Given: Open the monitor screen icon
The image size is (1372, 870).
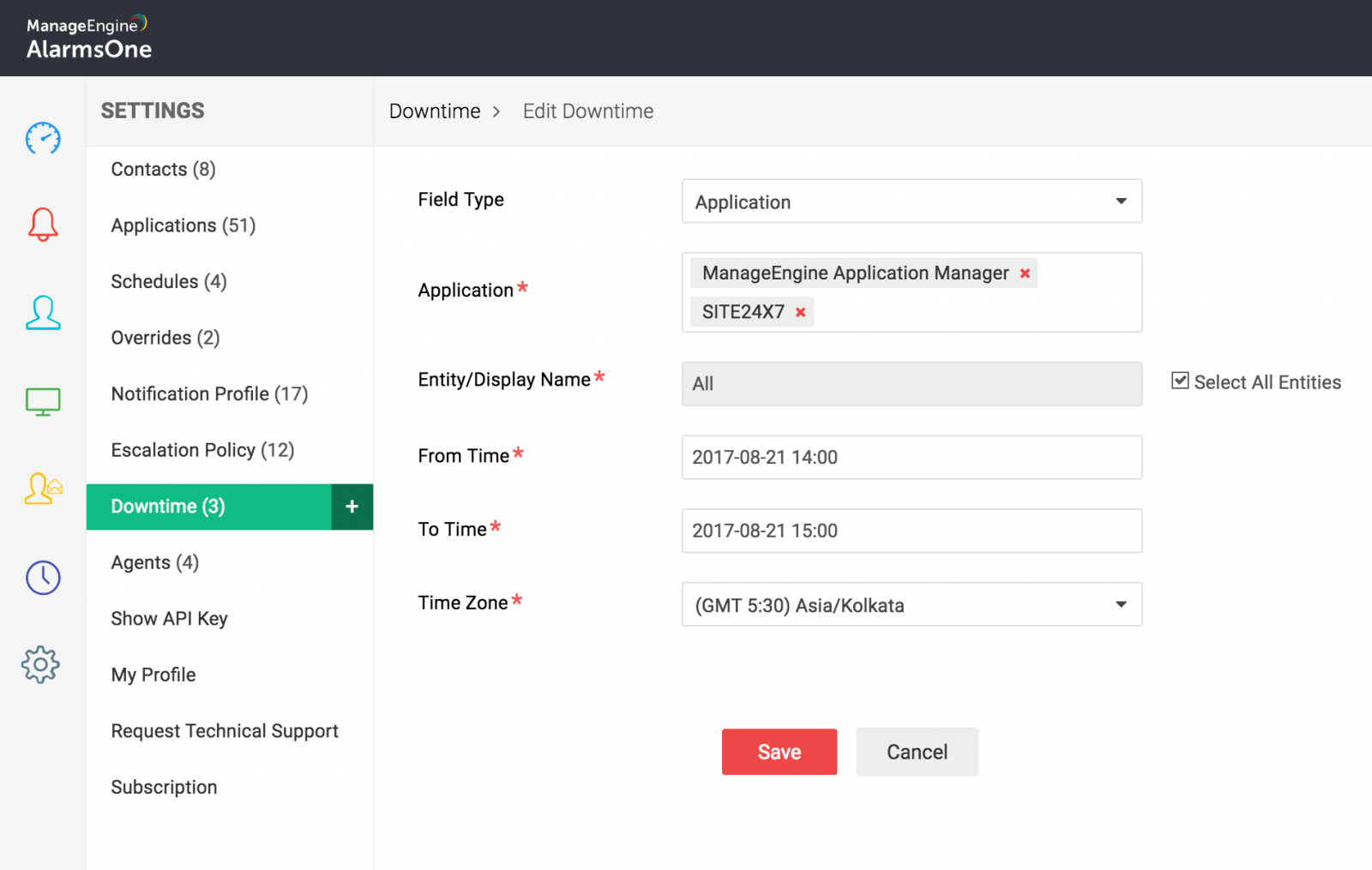Looking at the screenshot, I should point(43,401).
